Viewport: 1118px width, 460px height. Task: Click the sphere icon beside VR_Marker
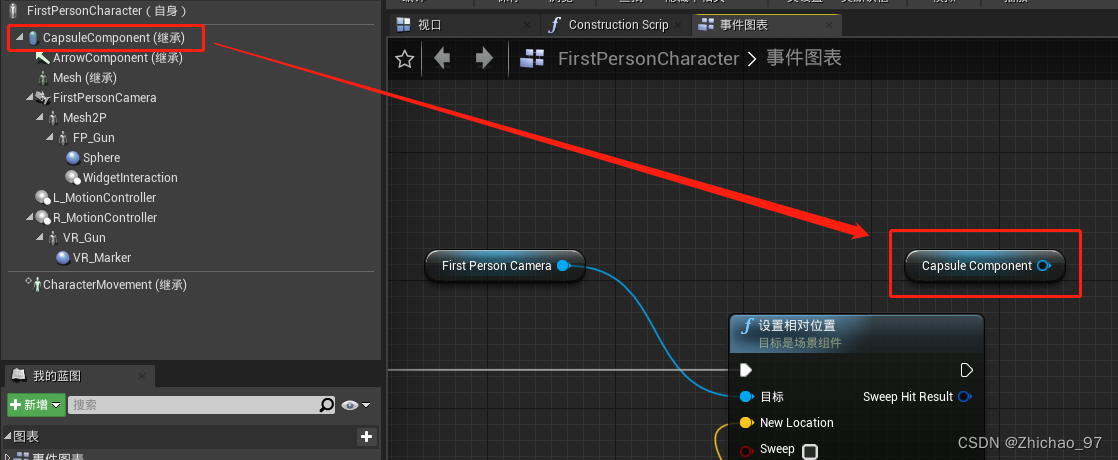(x=62, y=257)
